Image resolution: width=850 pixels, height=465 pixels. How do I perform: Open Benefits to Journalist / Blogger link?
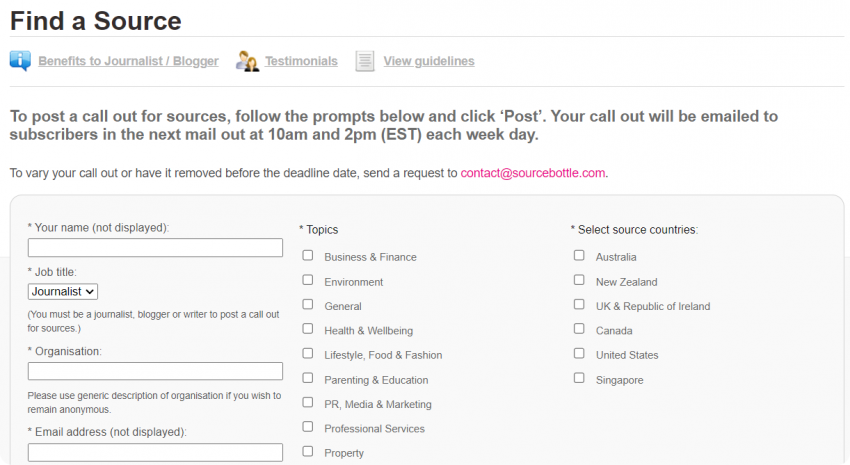[x=128, y=61]
